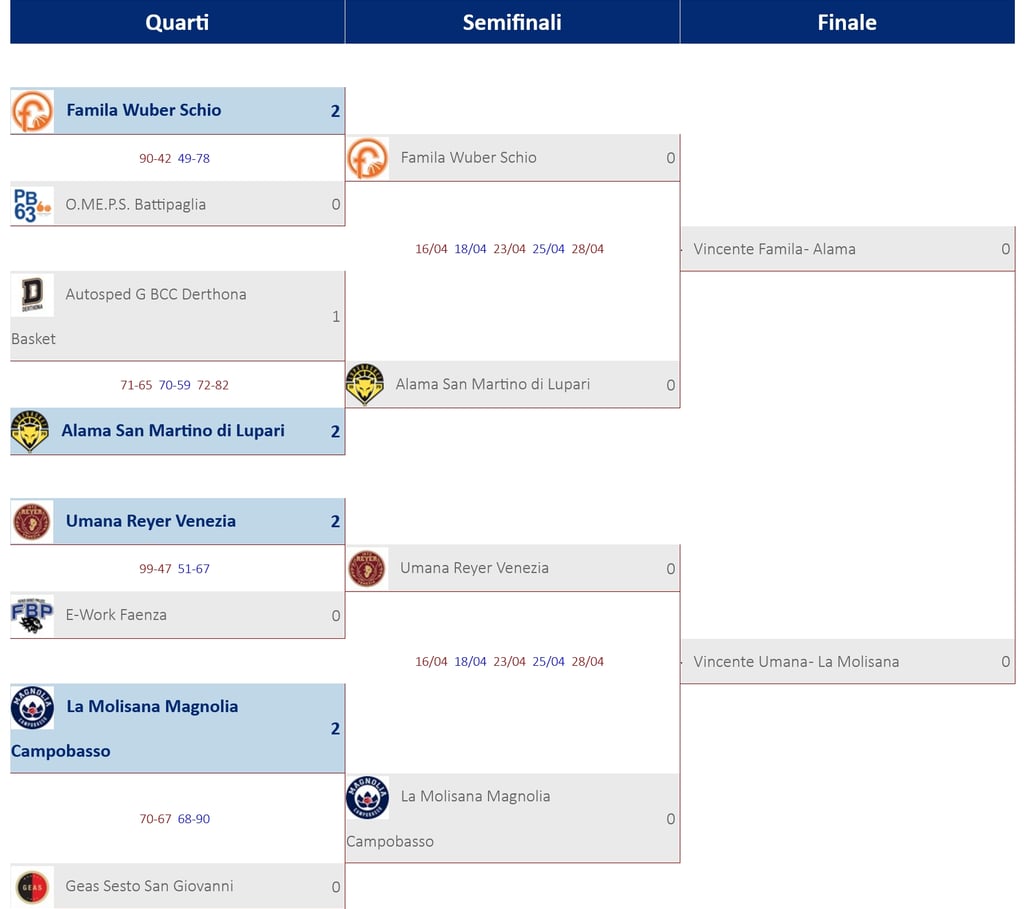Screen dimensions: 1024x909
Task: Click 25/04 date in Famila–Alama semifinal
Action: tap(549, 249)
